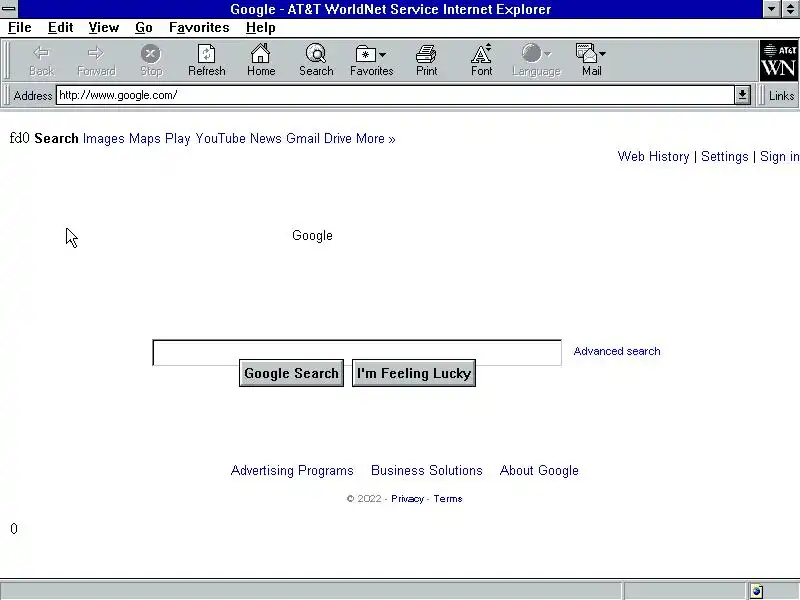Expand the Language toolbar dropdown arrow
Image resolution: width=800 pixels, height=600 pixels.
click(x=547, y=54)
